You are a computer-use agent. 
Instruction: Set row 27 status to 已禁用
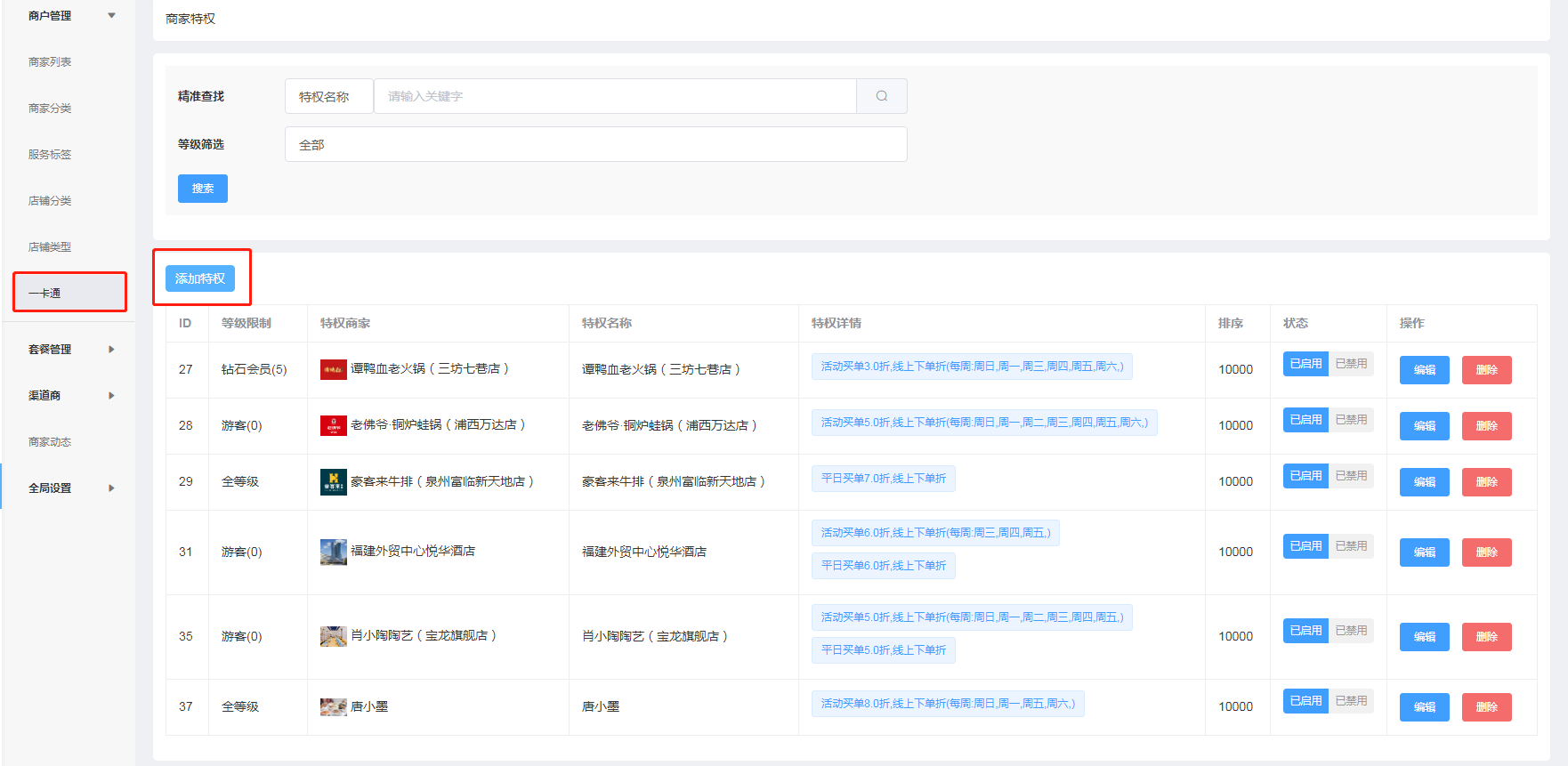(1351, 364)
